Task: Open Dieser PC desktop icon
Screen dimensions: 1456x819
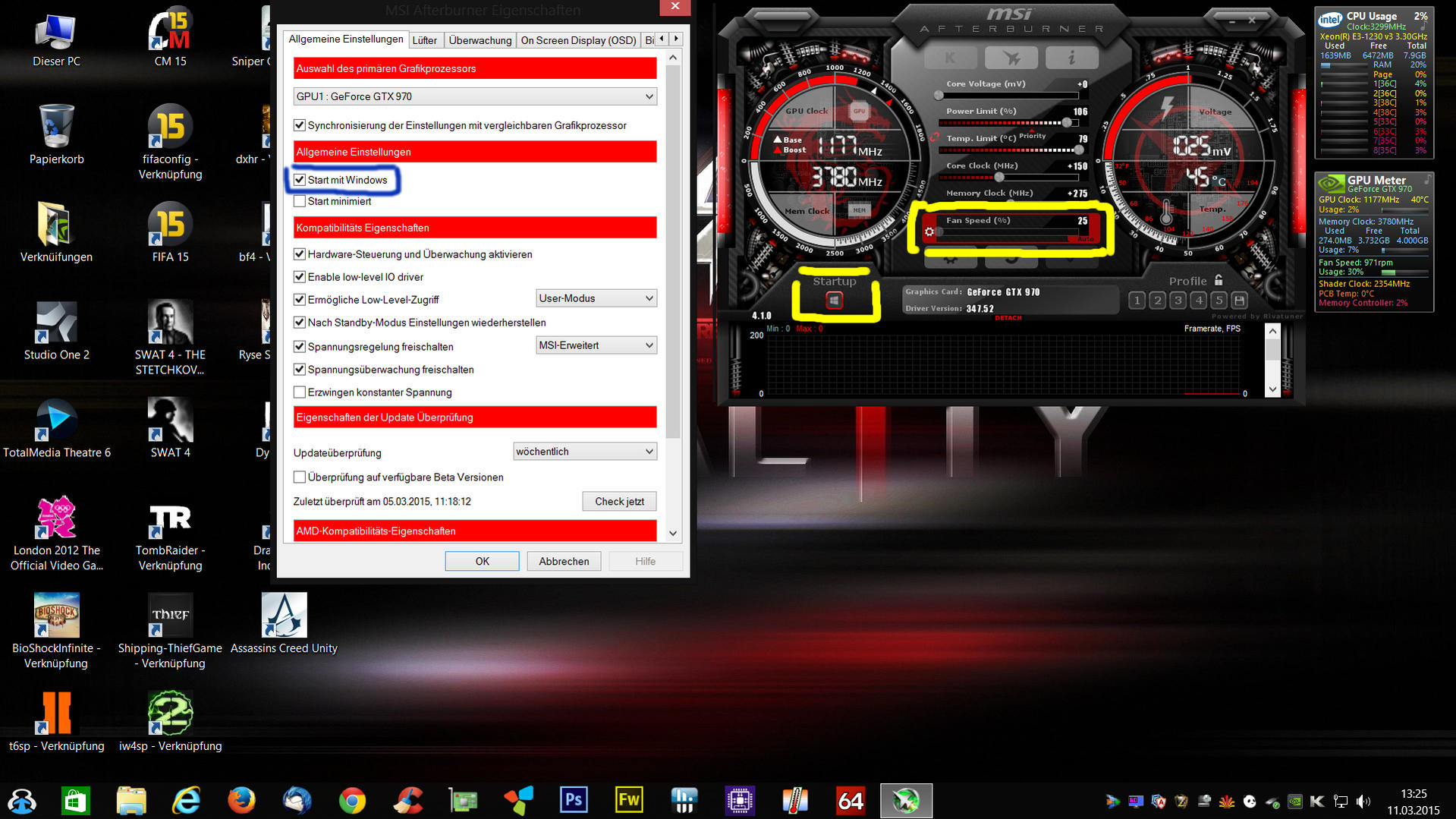Action: click(x=56, y=40)
